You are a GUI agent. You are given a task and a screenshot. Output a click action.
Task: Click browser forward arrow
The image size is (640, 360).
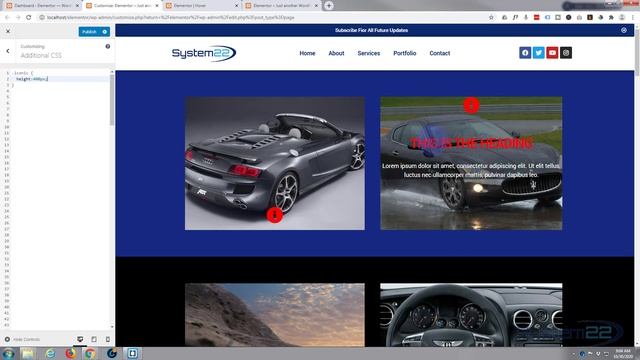[18, 18]
